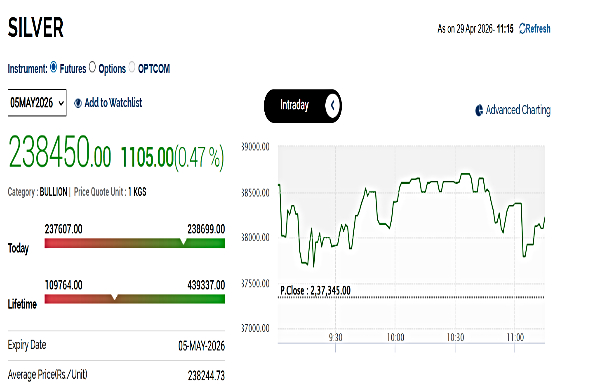600x388 pixels.
Task: Click lifetime high 439337.00
Action: tap(206, 285)
